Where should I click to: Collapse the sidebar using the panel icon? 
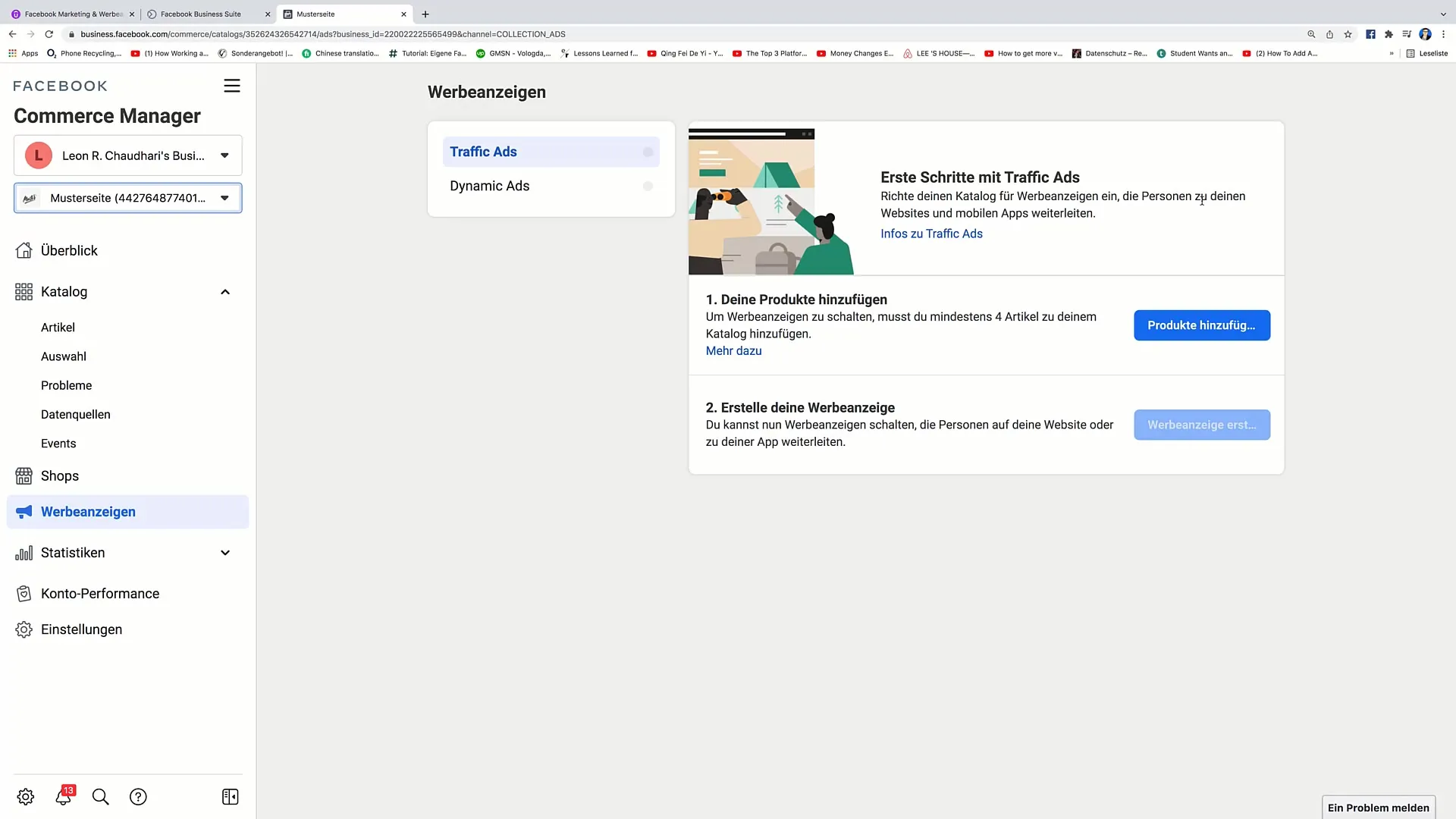pyautogui.click(x=231, y=797)
